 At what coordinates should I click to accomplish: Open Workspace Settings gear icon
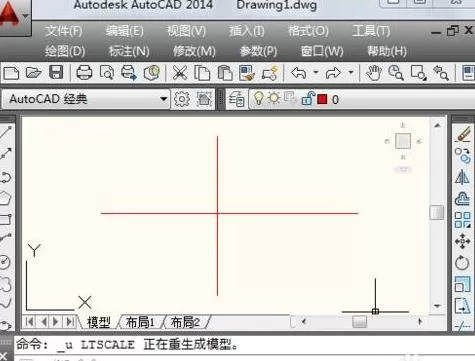click(182, 99)
